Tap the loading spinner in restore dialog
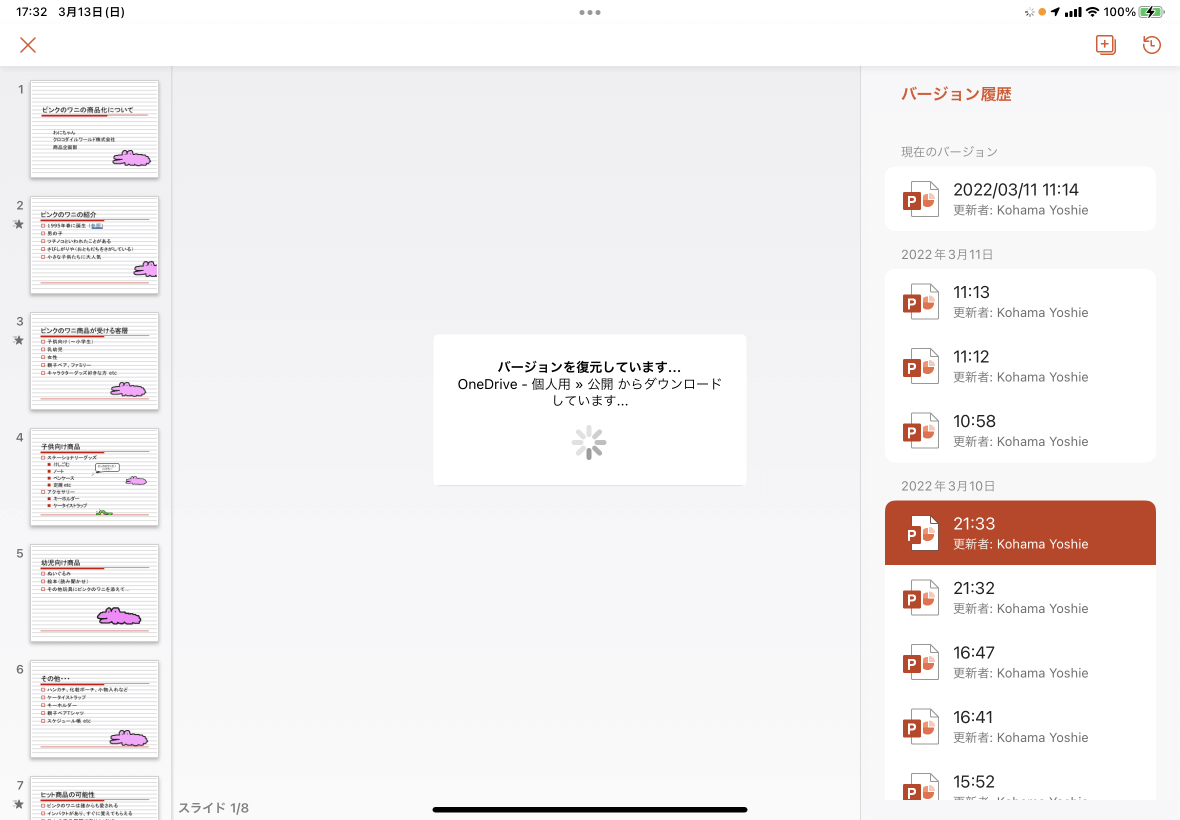Viewport: 1180px width, 820px height. 589,443
